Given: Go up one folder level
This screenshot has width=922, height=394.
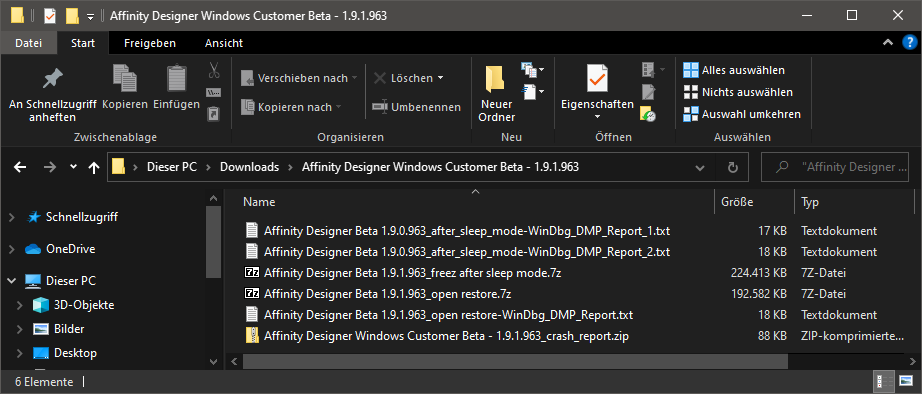Looking at the screenshot, I should pyautogui.click(x=93, y=168).
